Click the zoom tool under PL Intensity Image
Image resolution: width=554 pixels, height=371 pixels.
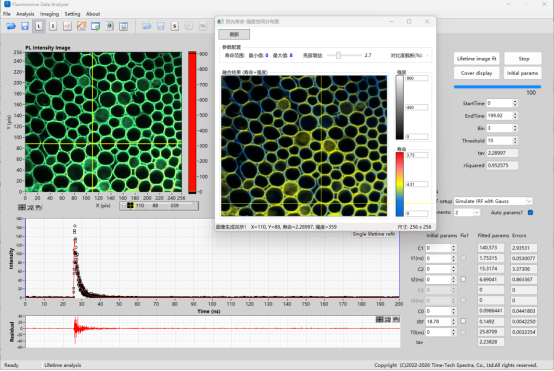coord(30,207)
